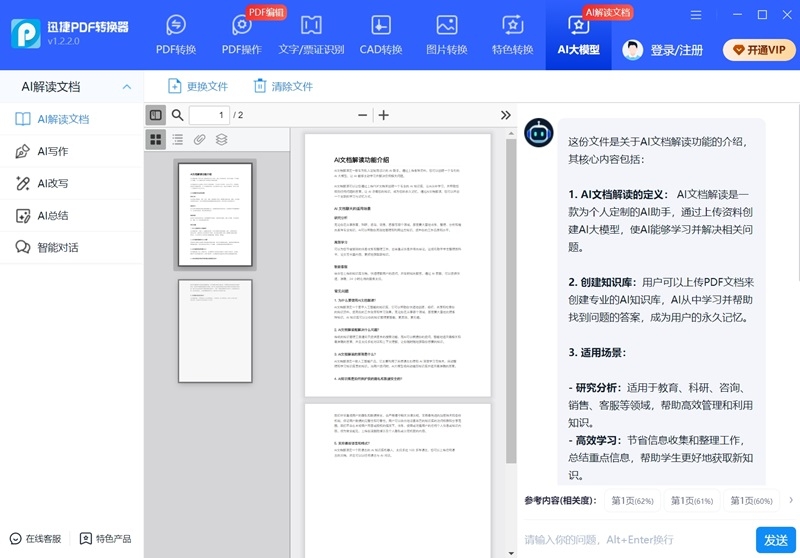This screenshot has height=558, width=800.
Task: Toggle the sidebar panel icon
Action: click(x=156, y=115)
